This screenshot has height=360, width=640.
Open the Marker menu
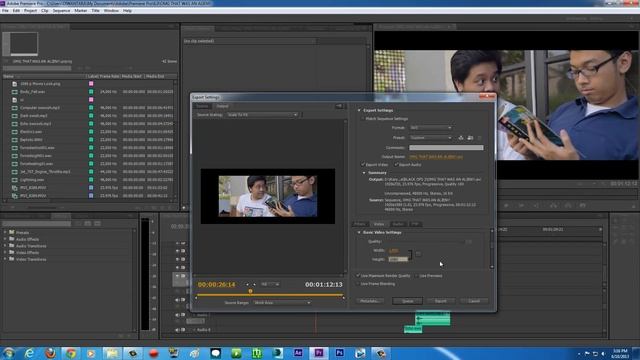pyautogui.click(x=80, y=11)
